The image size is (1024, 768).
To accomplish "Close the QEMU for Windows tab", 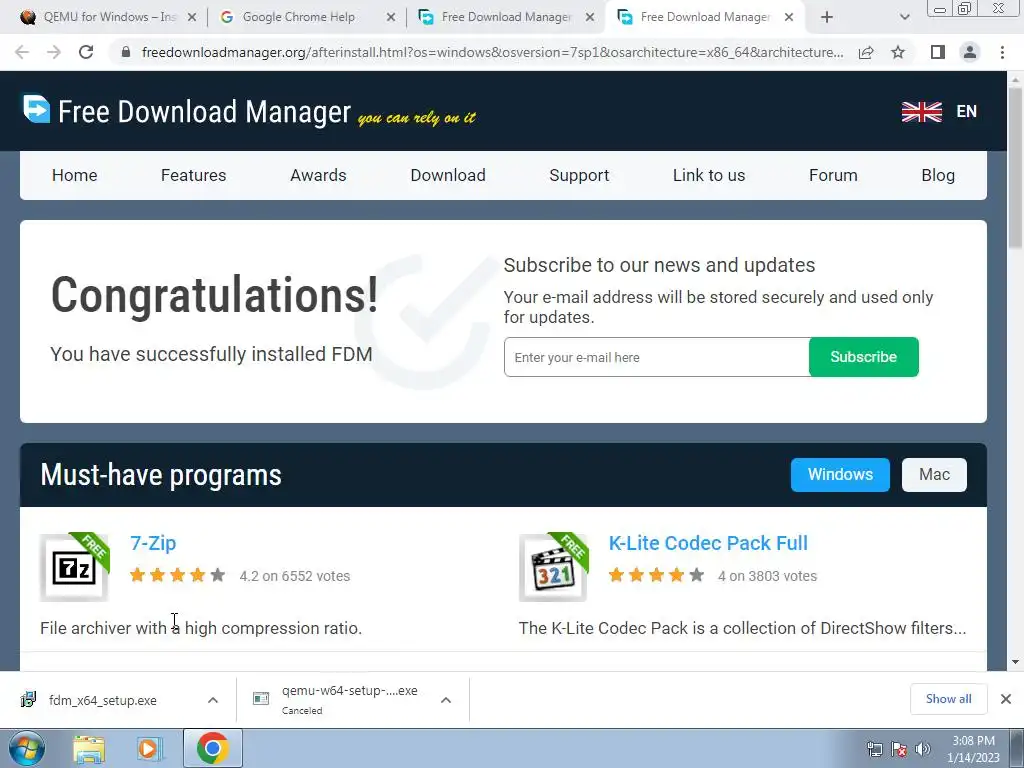I will click(x=192, y=18).
